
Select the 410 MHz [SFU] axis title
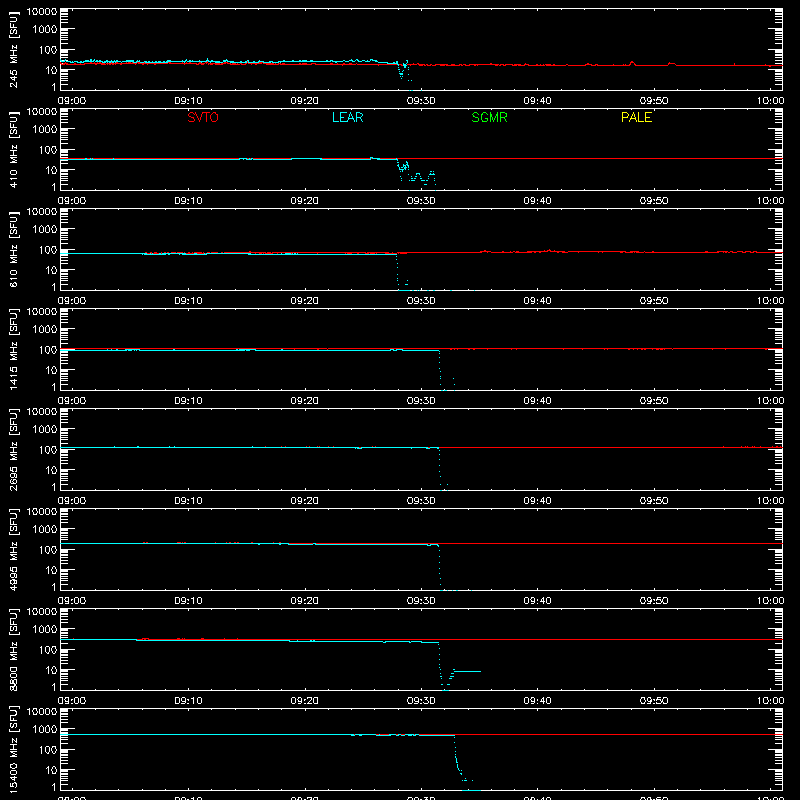(13, 149)
